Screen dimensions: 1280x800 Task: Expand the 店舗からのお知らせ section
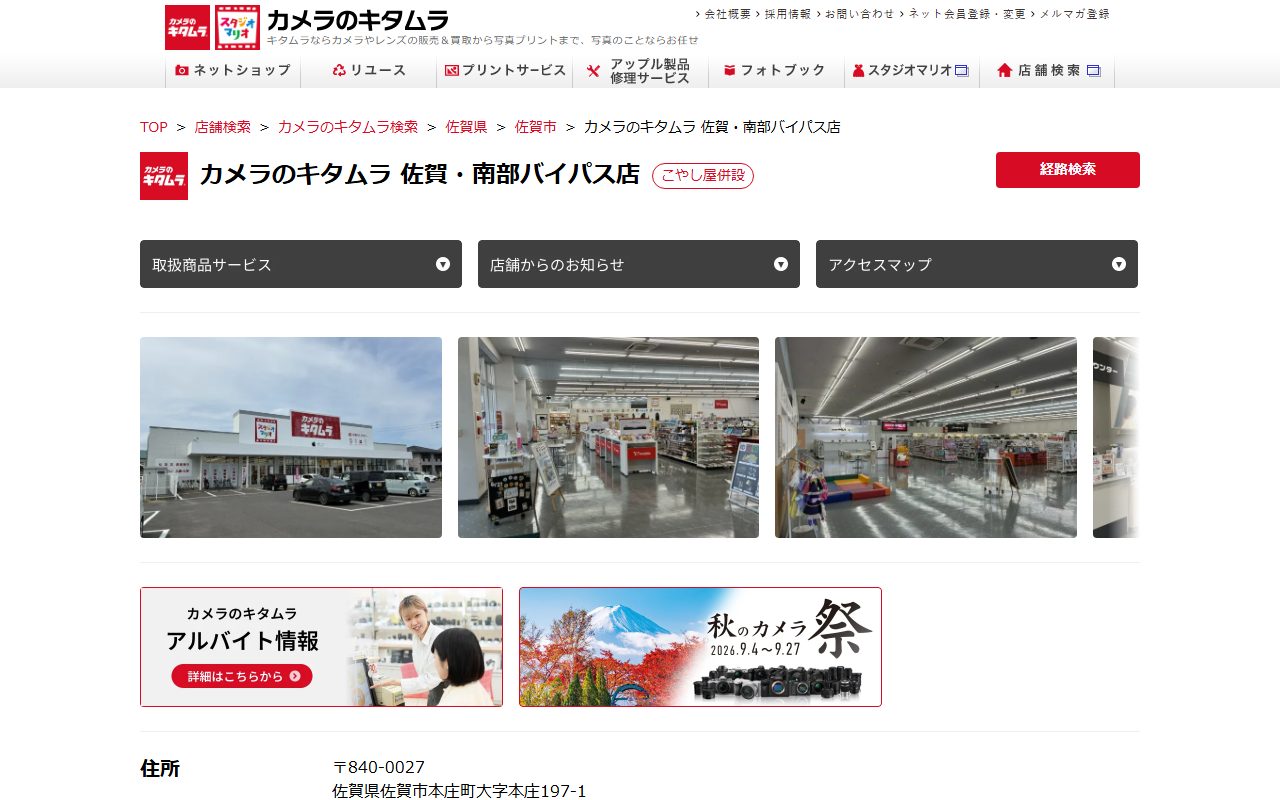[639, 264]
